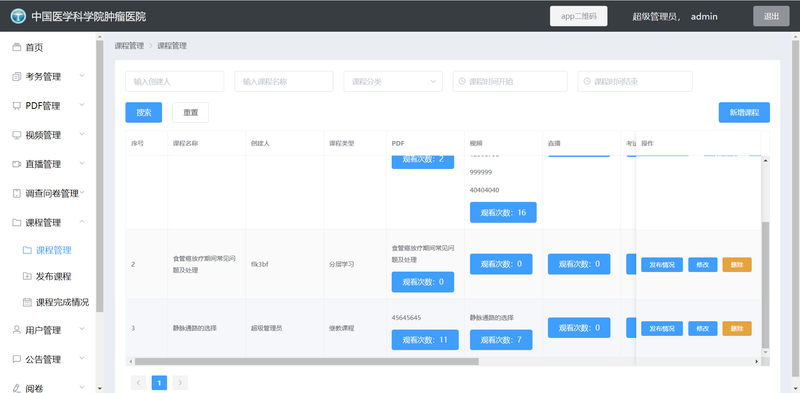Open 首页 in the sidebar
The width and height of the screenshot is (800, 393).
coord(34,47)
